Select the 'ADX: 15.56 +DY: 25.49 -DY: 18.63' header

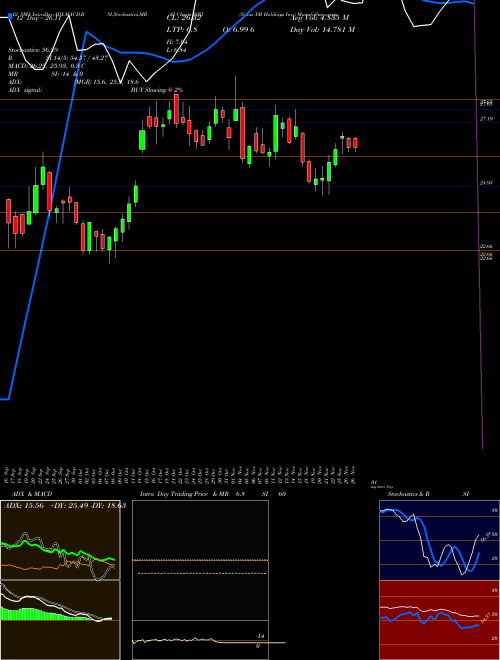pos(65,506)
